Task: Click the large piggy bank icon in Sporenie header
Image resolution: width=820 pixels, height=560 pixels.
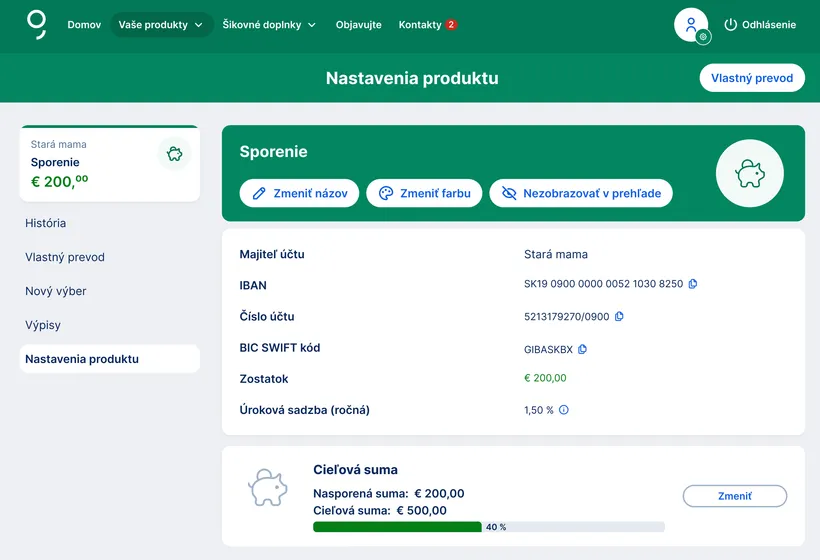Action: tap(749, 174)
